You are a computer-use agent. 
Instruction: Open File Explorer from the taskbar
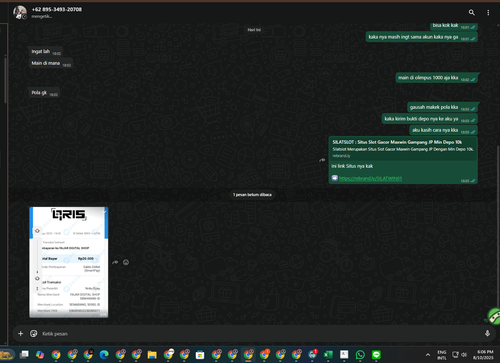point(152,355)
